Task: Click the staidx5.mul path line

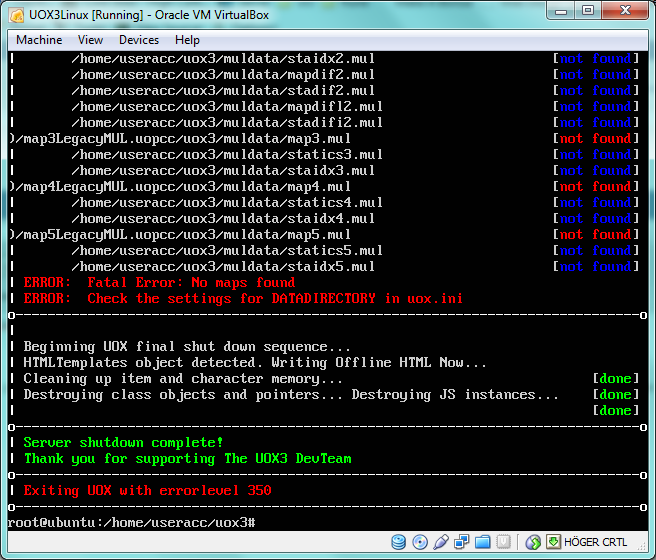Action: pos(223,267)
